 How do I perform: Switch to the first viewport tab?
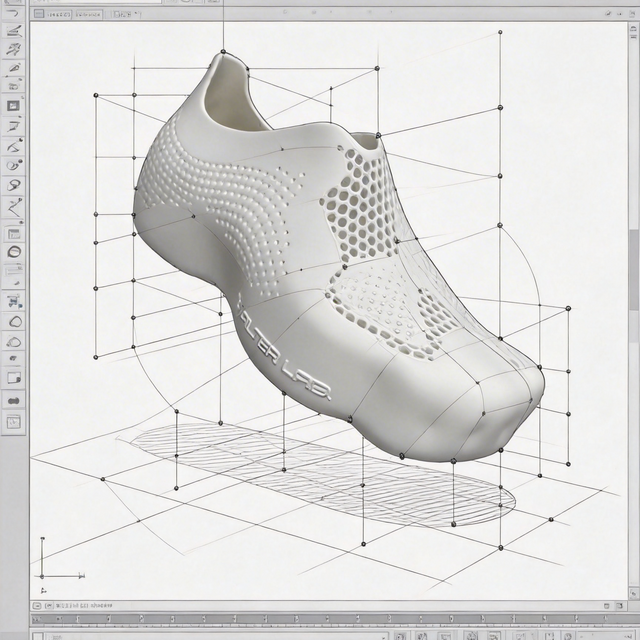(58, 14)
